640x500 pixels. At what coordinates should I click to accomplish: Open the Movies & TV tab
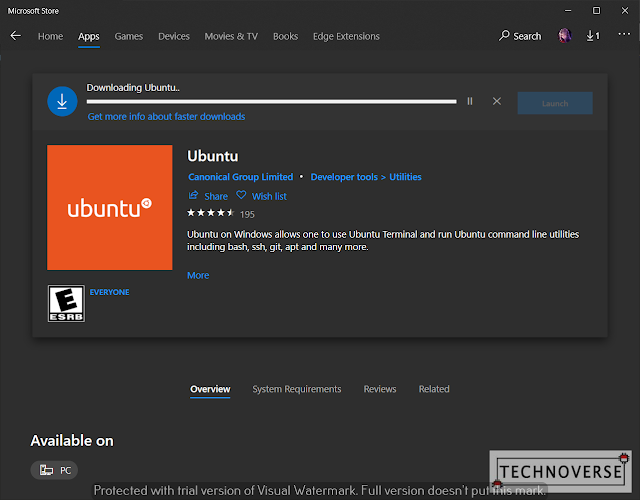pyautogui.click(x=231, y=36)
